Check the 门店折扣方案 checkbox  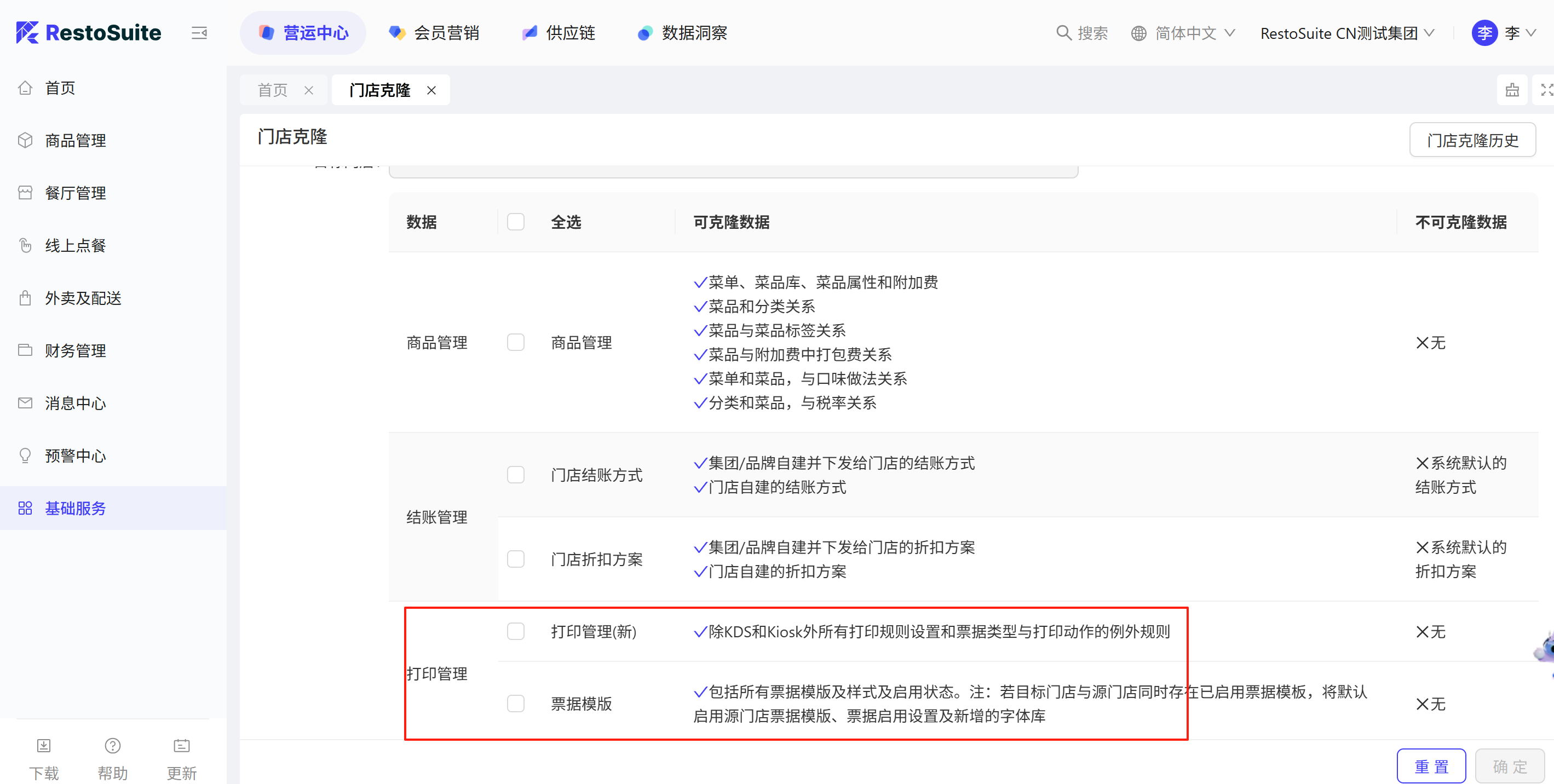click(x=516, y=559)
